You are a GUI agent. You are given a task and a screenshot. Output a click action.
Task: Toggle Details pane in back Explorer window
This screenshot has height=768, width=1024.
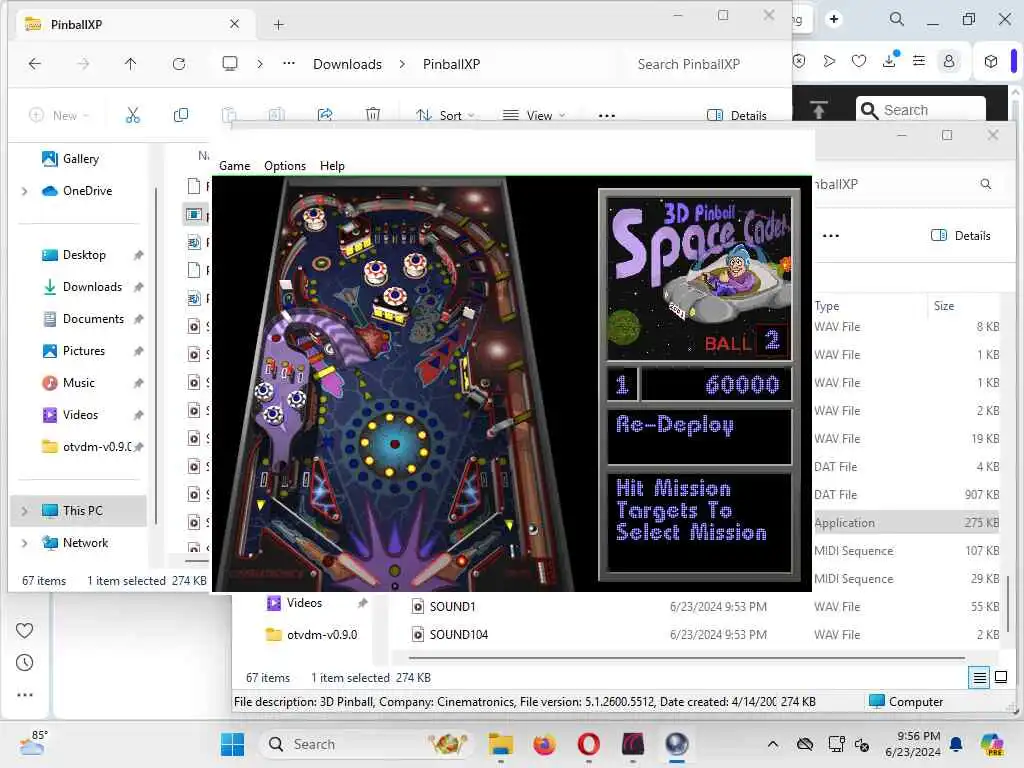point(961,236)
